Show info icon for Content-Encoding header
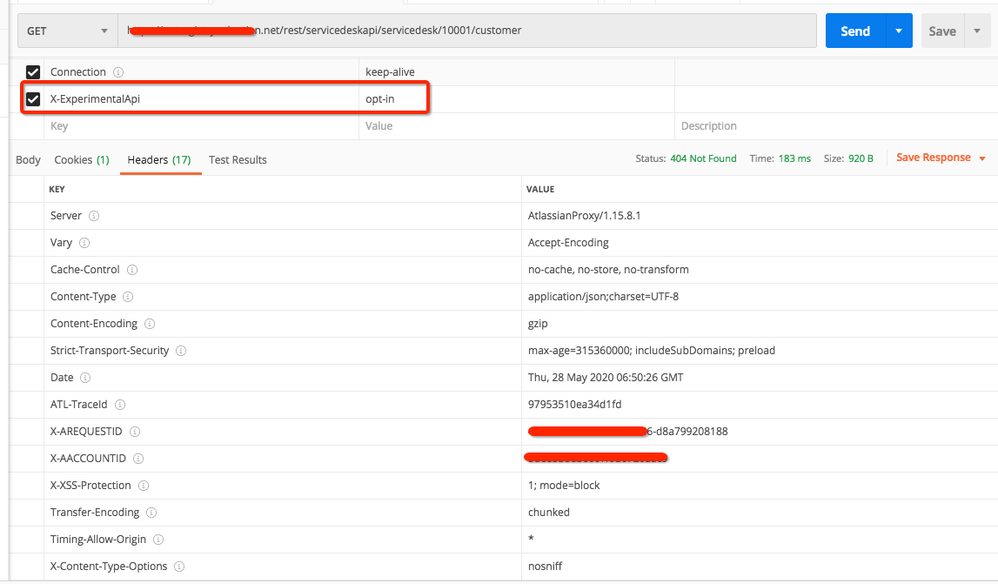The height and width of the screenshot is (584, 998). point(149,323)
